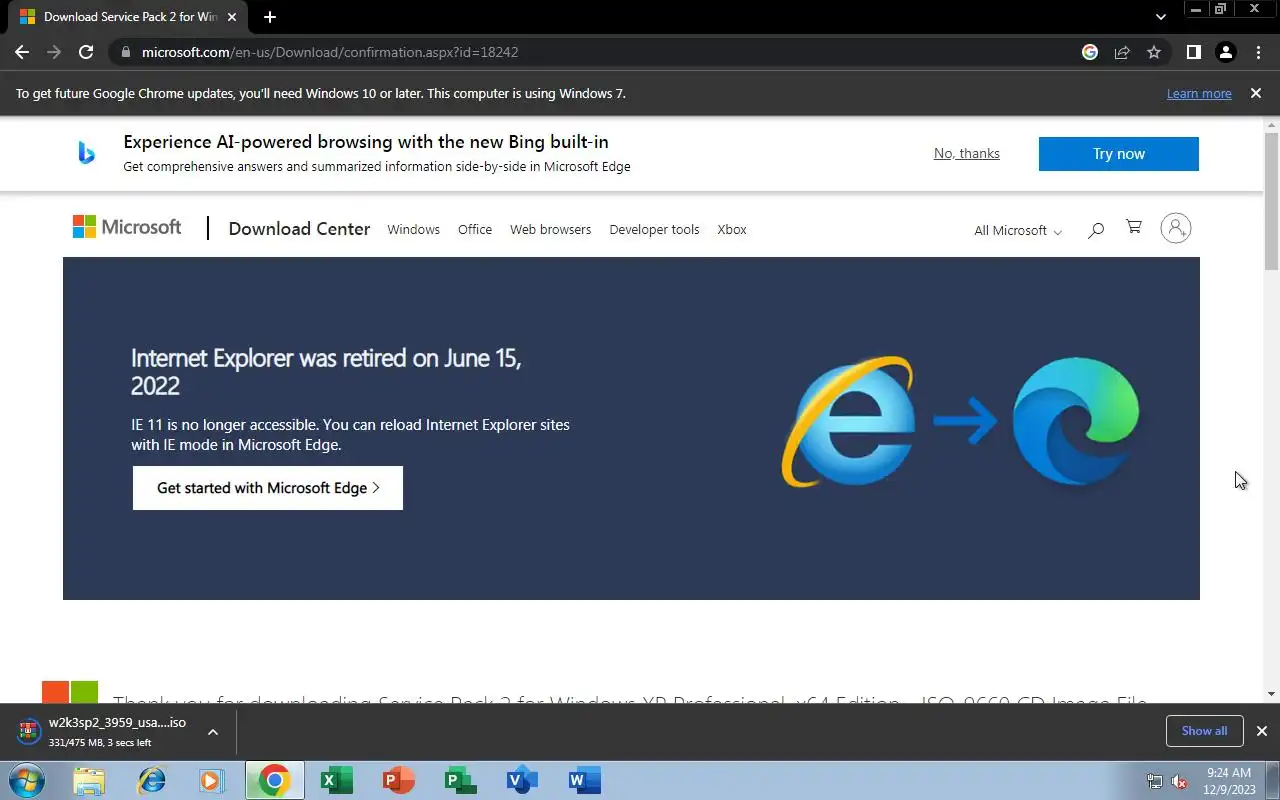Image resolution: width=1280 pixels, height=800 pixels.
Task: Open the Chrome three-dot menu
Action: (1257, 52)
